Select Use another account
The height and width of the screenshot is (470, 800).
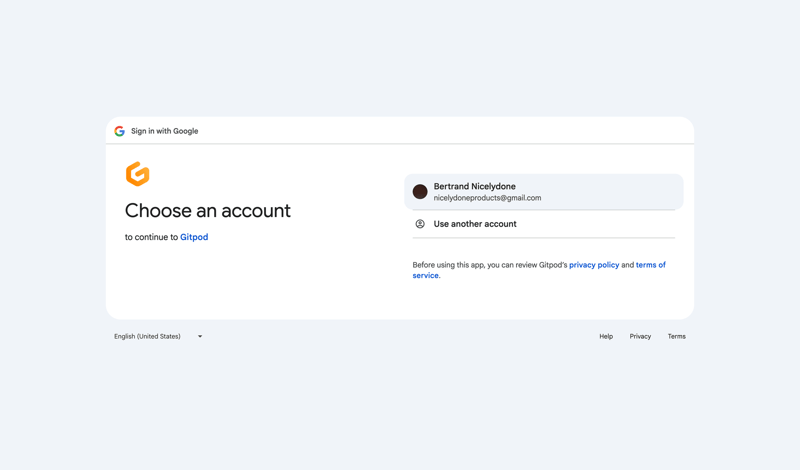click(475, 224)
